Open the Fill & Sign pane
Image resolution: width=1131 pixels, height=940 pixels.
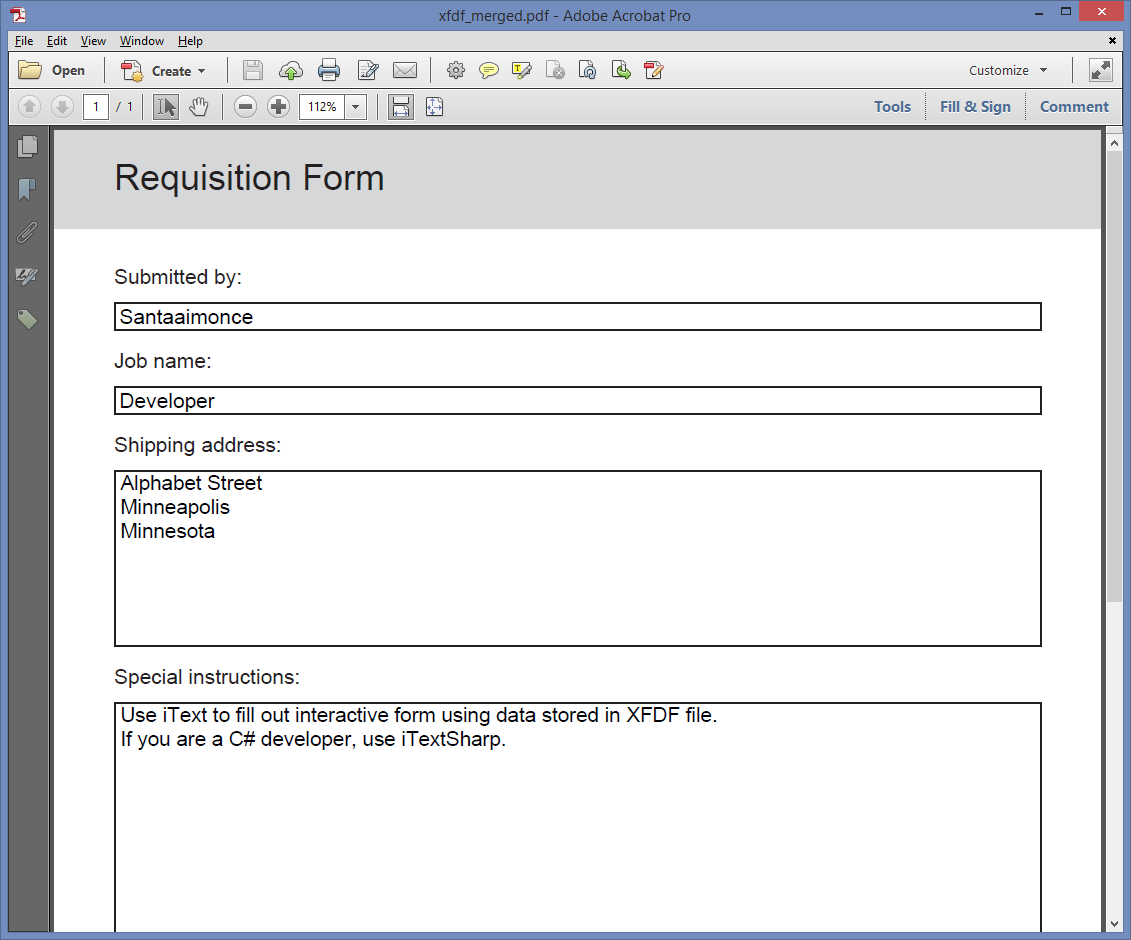tap(975, 107)
